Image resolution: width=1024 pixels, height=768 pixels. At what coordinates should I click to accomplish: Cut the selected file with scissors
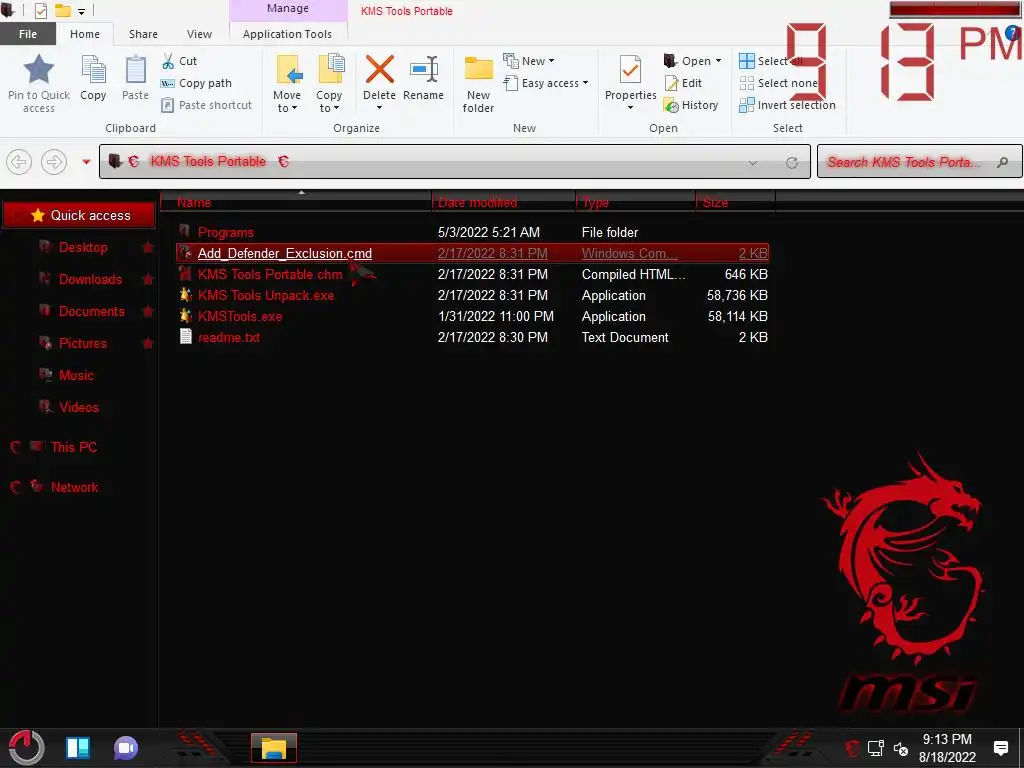(179, 61)
